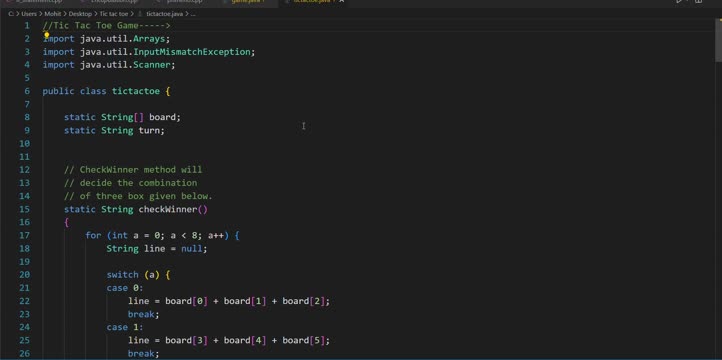Run the code with the play icon

coord(679,2)
